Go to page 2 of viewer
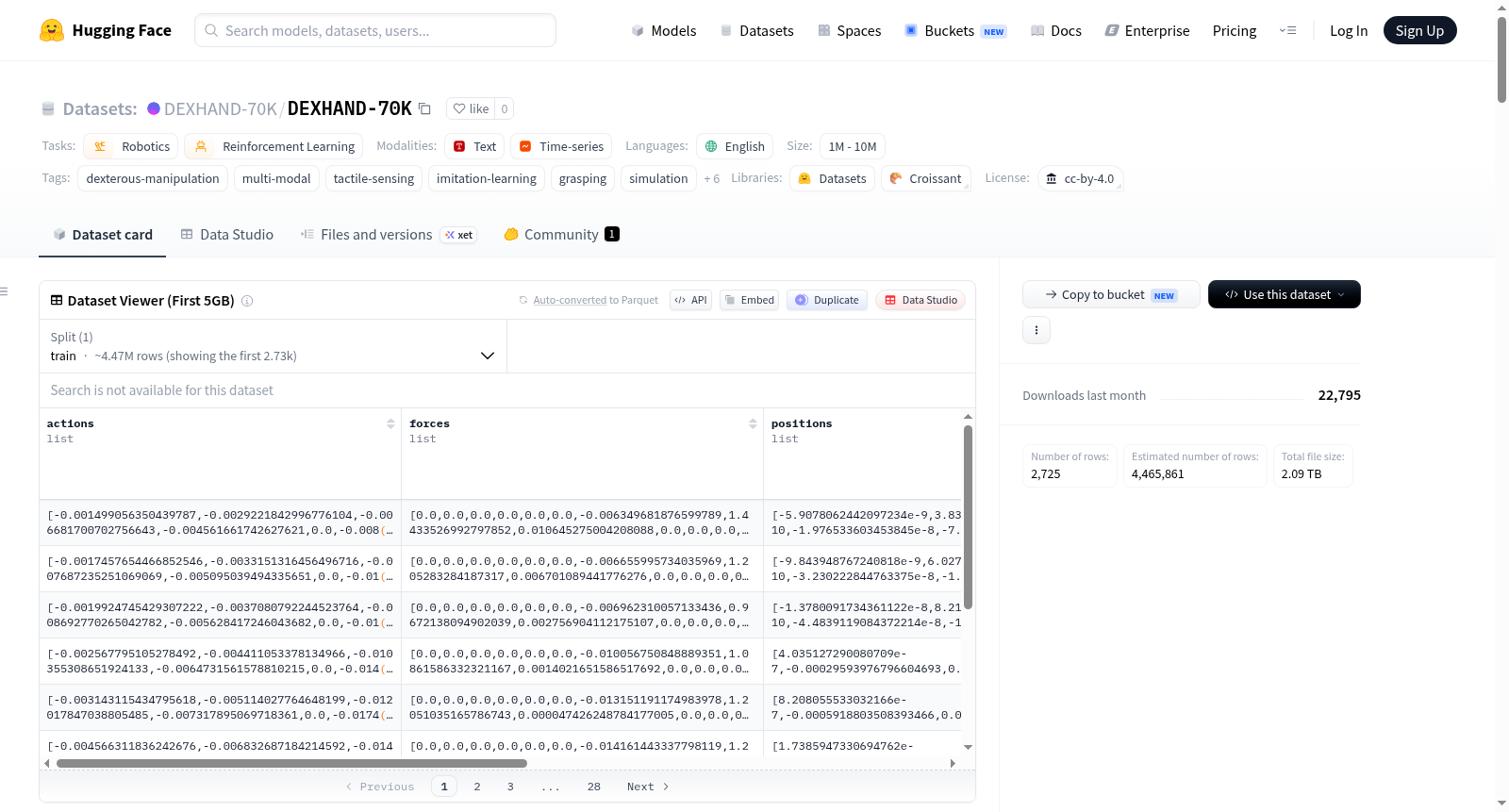 pos(477,787)
